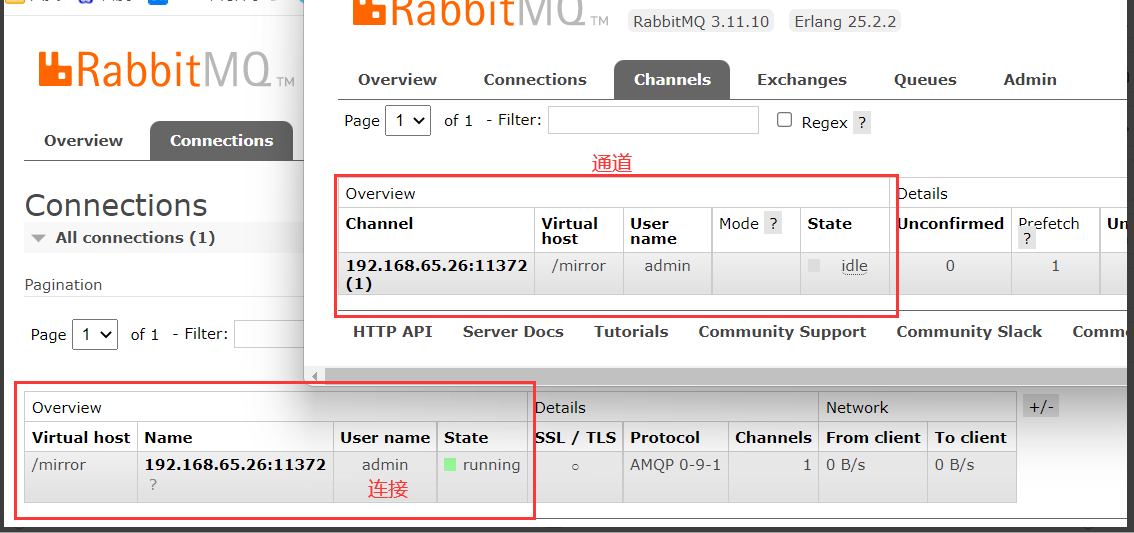This screenshot has width=1134, height=533.
Task: Open the Community Support link
Action: [x=782, y=332]
